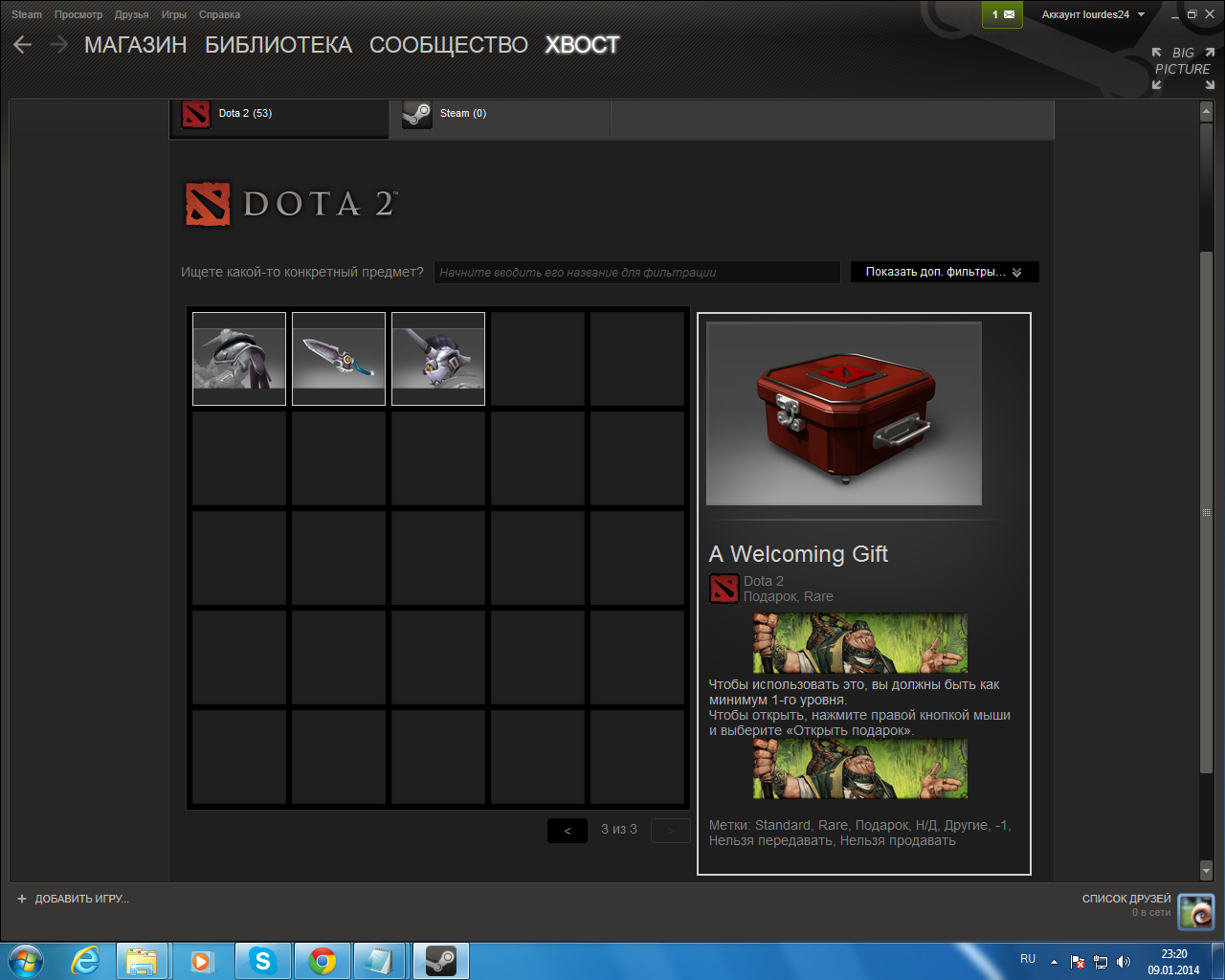Click the next inventory page button
The height and width of the screenshot is (980, 1225).
click(671, 831)
